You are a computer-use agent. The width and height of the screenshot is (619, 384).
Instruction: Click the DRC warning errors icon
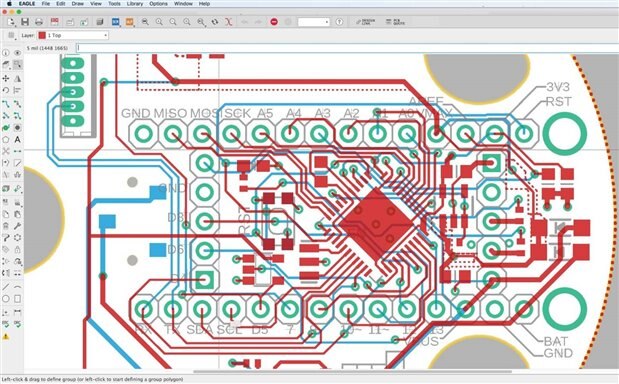(x=6, y=337)
